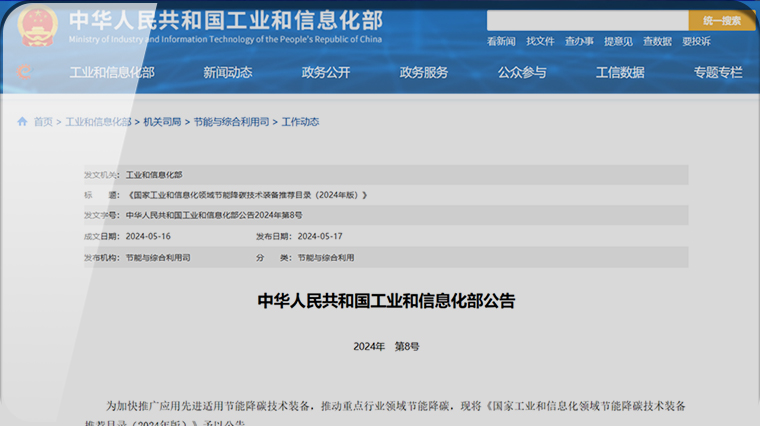Click the home icon in the breadcrumb

coord(22,122)
